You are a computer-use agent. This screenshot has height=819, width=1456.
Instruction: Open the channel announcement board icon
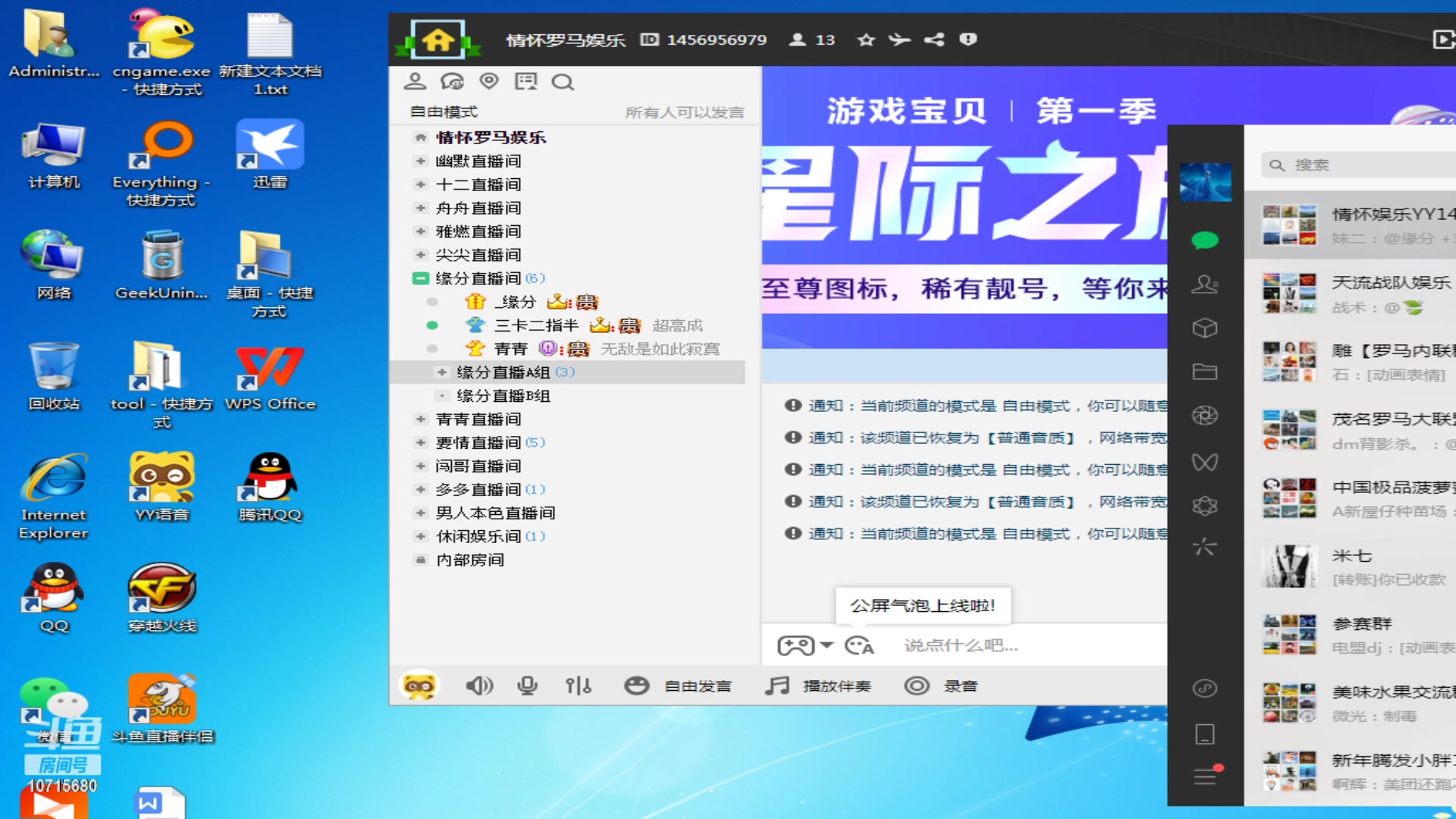tap(526, 81)
